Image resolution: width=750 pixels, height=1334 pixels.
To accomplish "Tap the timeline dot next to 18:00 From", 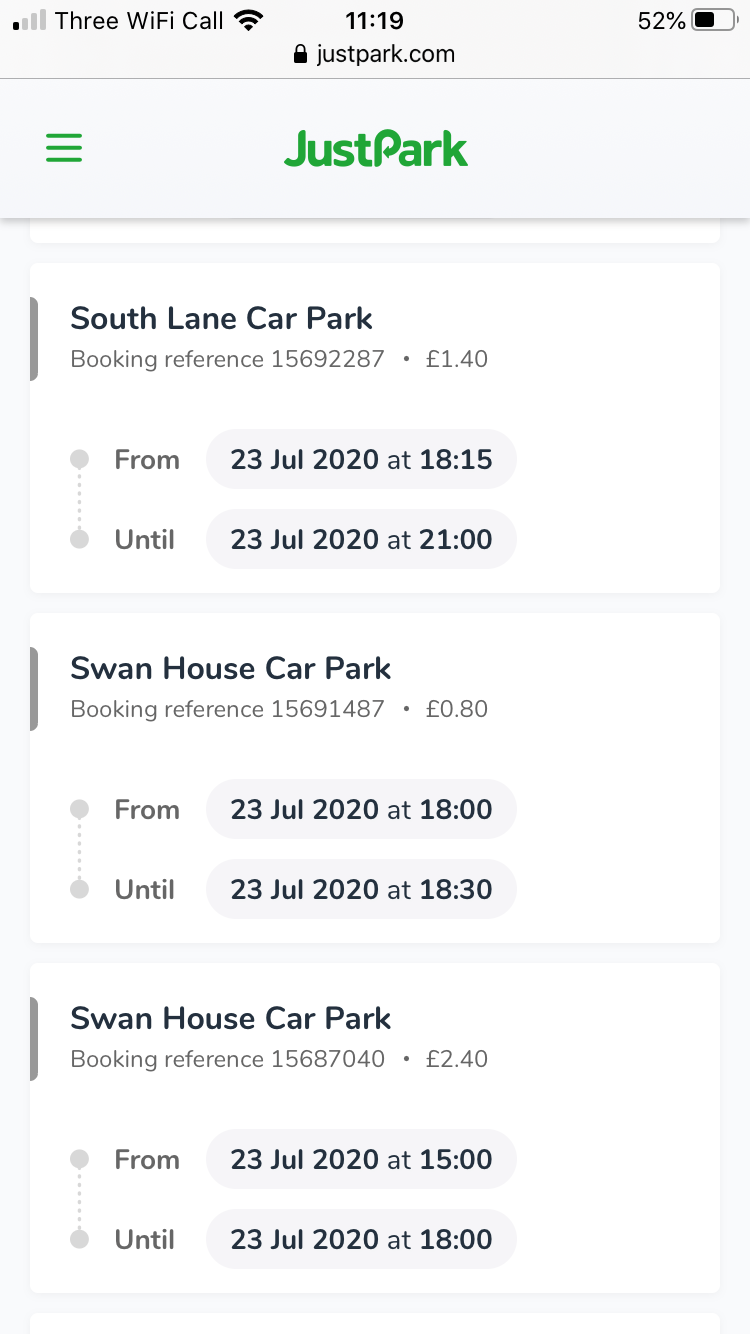I will click(80, 809).
